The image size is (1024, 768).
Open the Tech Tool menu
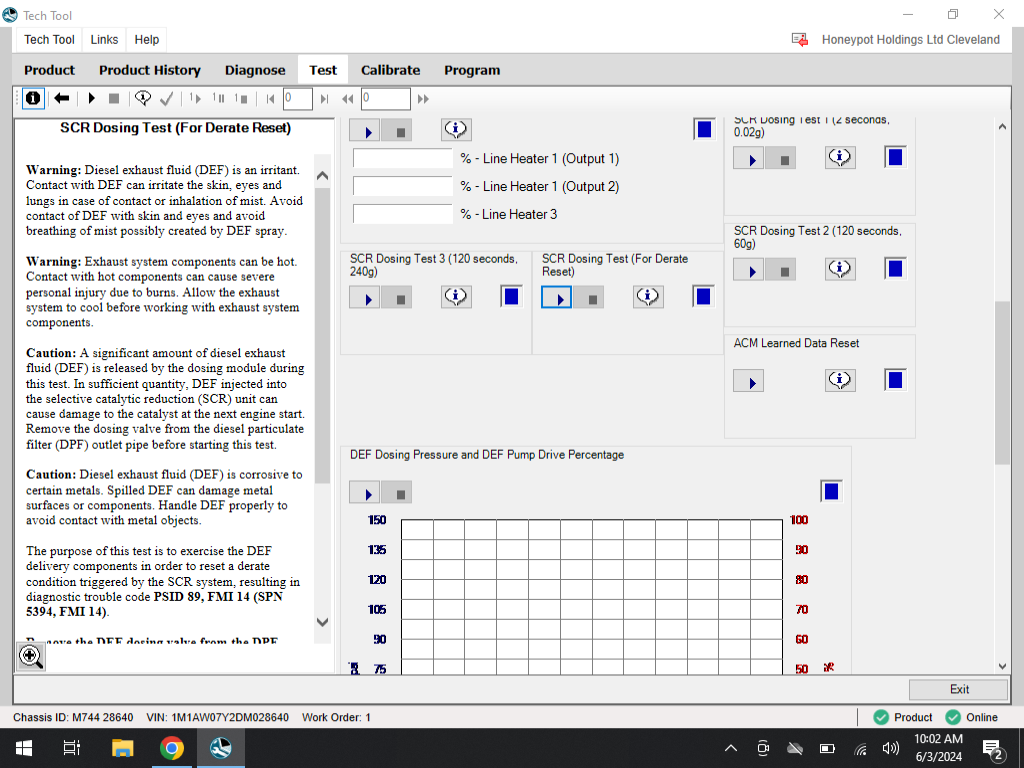pyautogui.click(x=50, y=40)
